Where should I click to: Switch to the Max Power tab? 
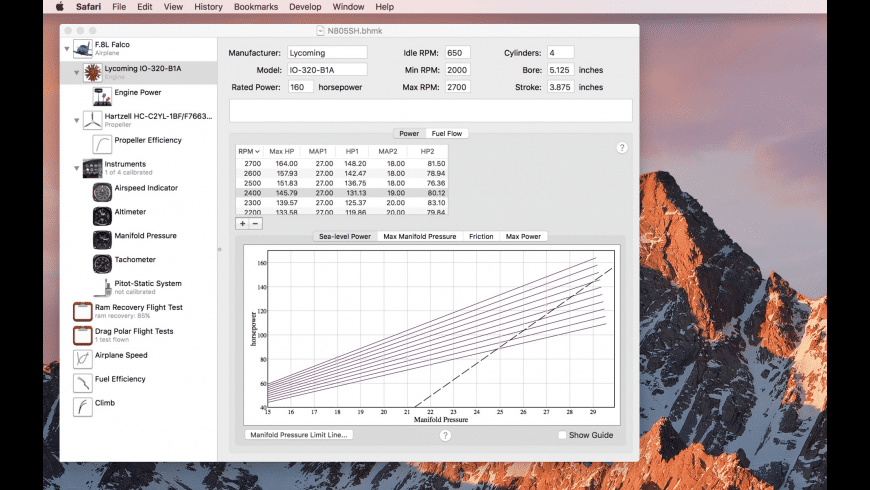point(523,236)
